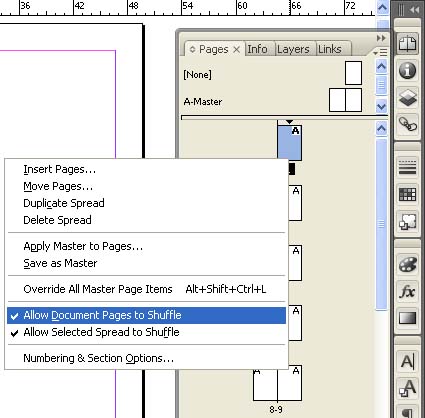Select Delete Spread
The image size is (425, 418).
(x=146, y=220)
